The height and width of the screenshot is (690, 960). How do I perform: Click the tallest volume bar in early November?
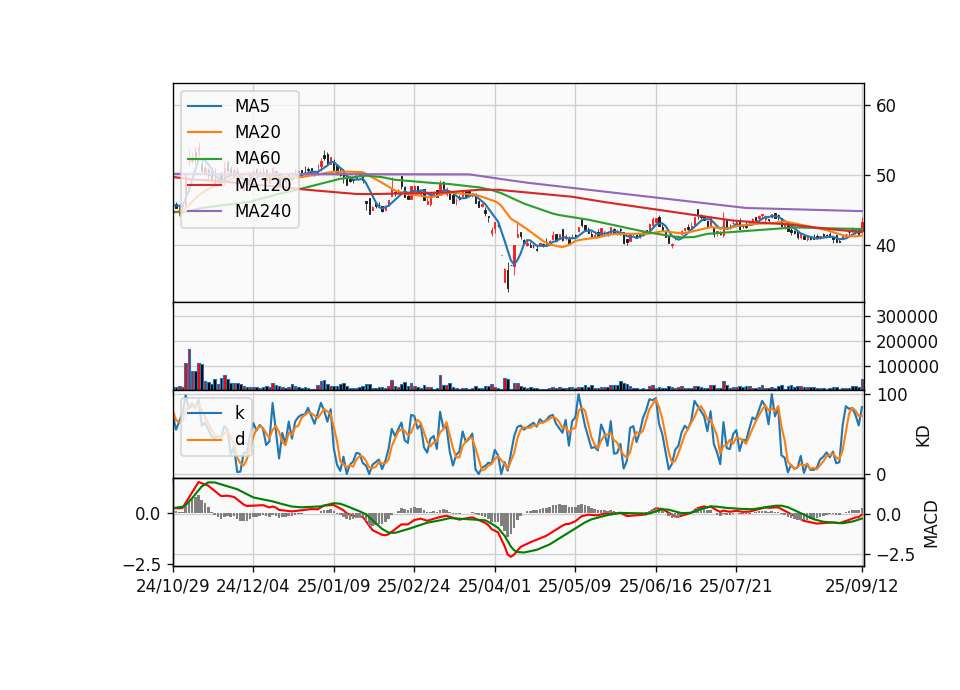189,370
